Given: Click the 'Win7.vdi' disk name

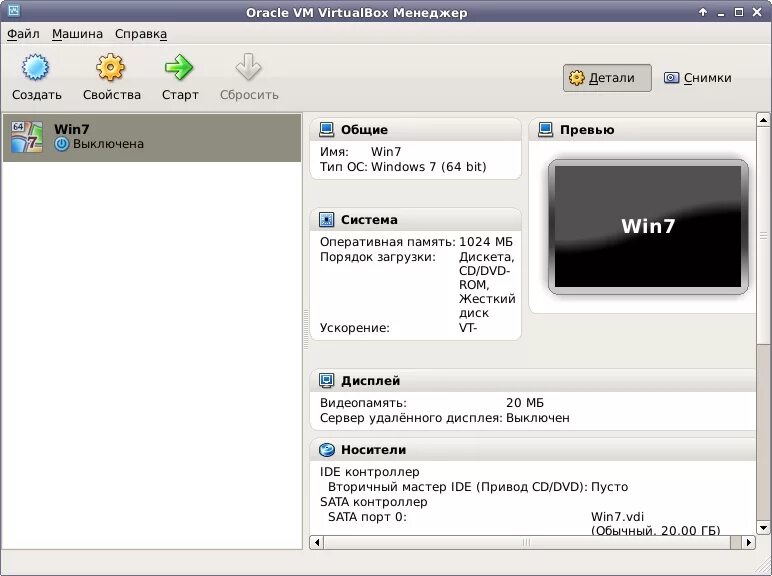Looking at the screenshot, I should pyautogui.click(x=617, y=516).
